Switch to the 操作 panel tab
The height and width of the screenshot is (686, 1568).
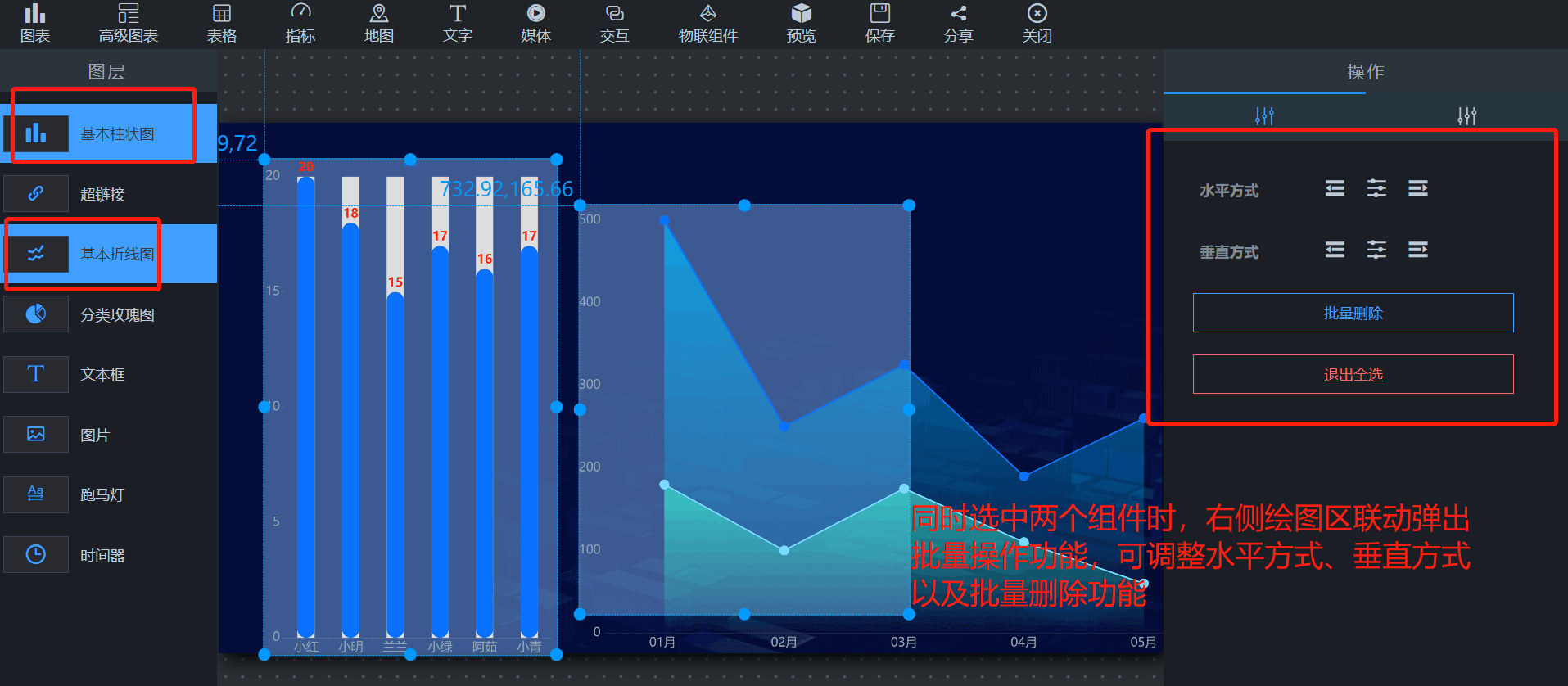click(x=1365, y=72)
